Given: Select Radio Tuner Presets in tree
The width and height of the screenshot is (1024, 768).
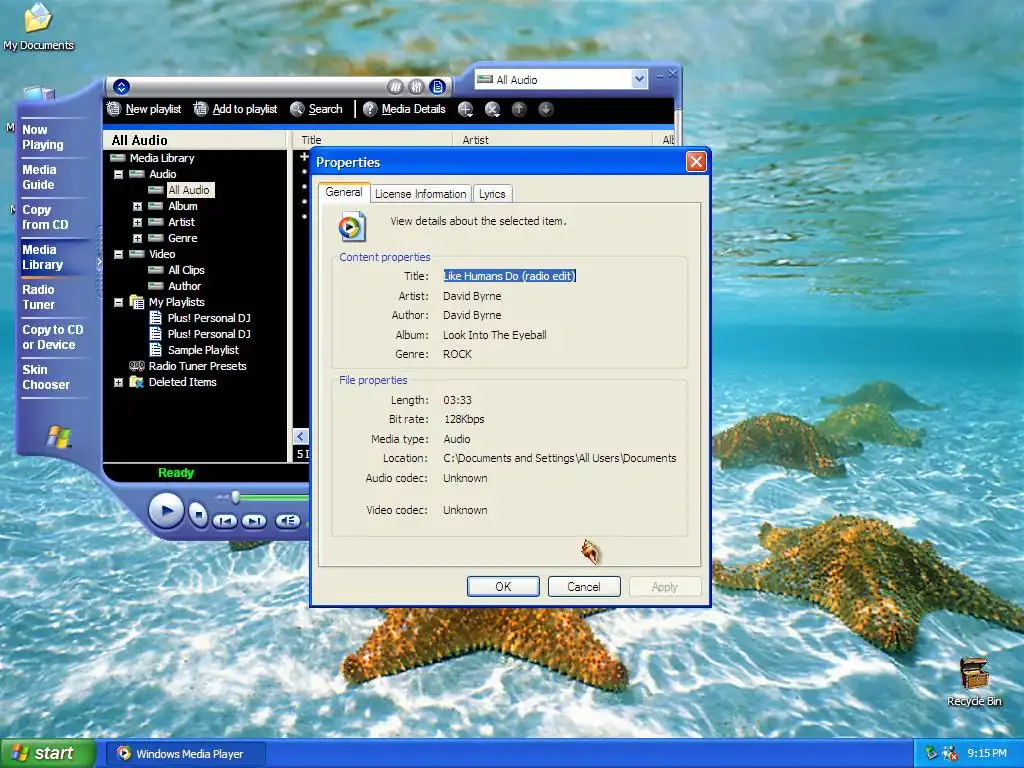Looking at the screenshot, I should point(197,366).
